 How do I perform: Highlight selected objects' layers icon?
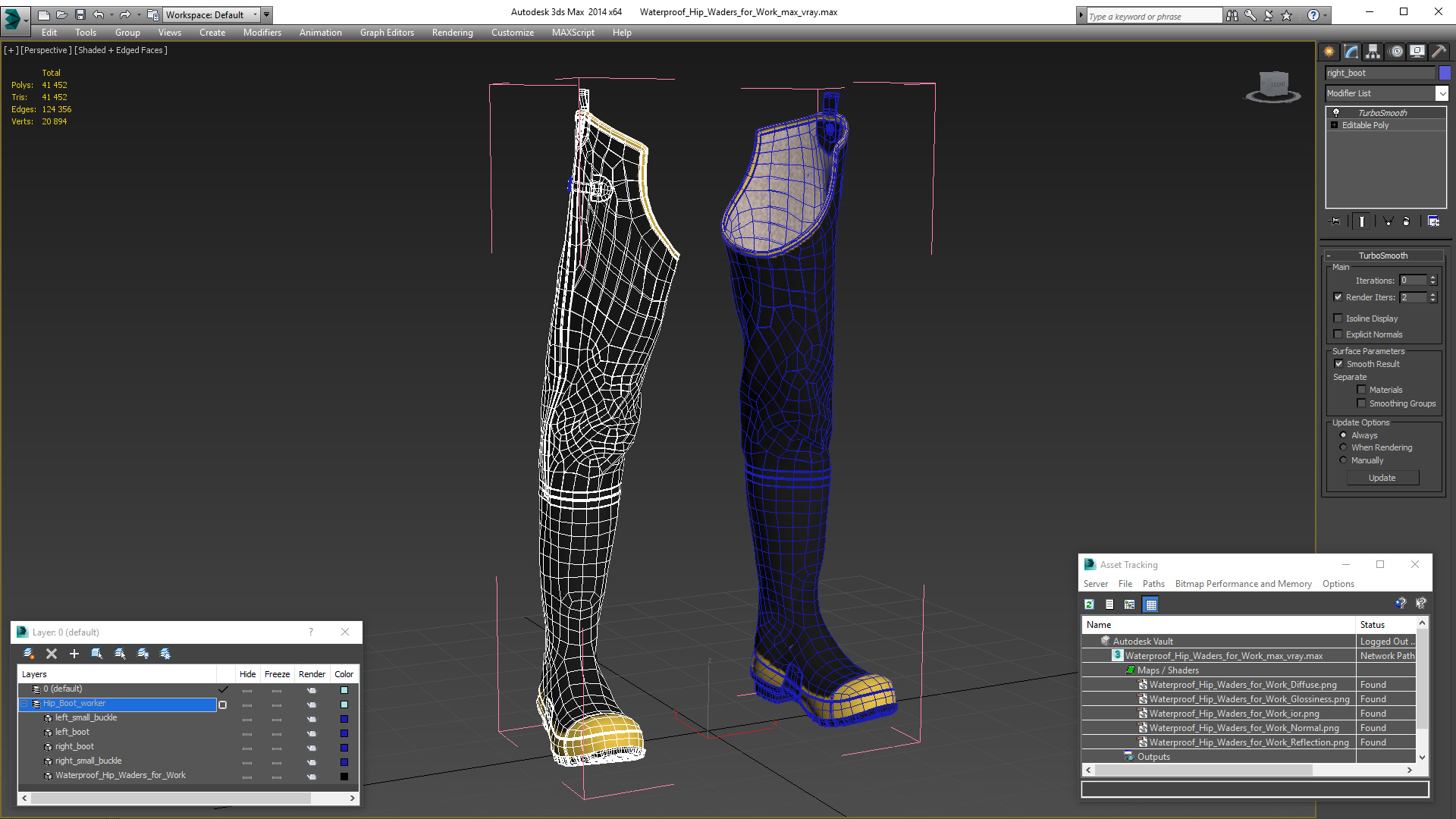[x=120, y=654]
